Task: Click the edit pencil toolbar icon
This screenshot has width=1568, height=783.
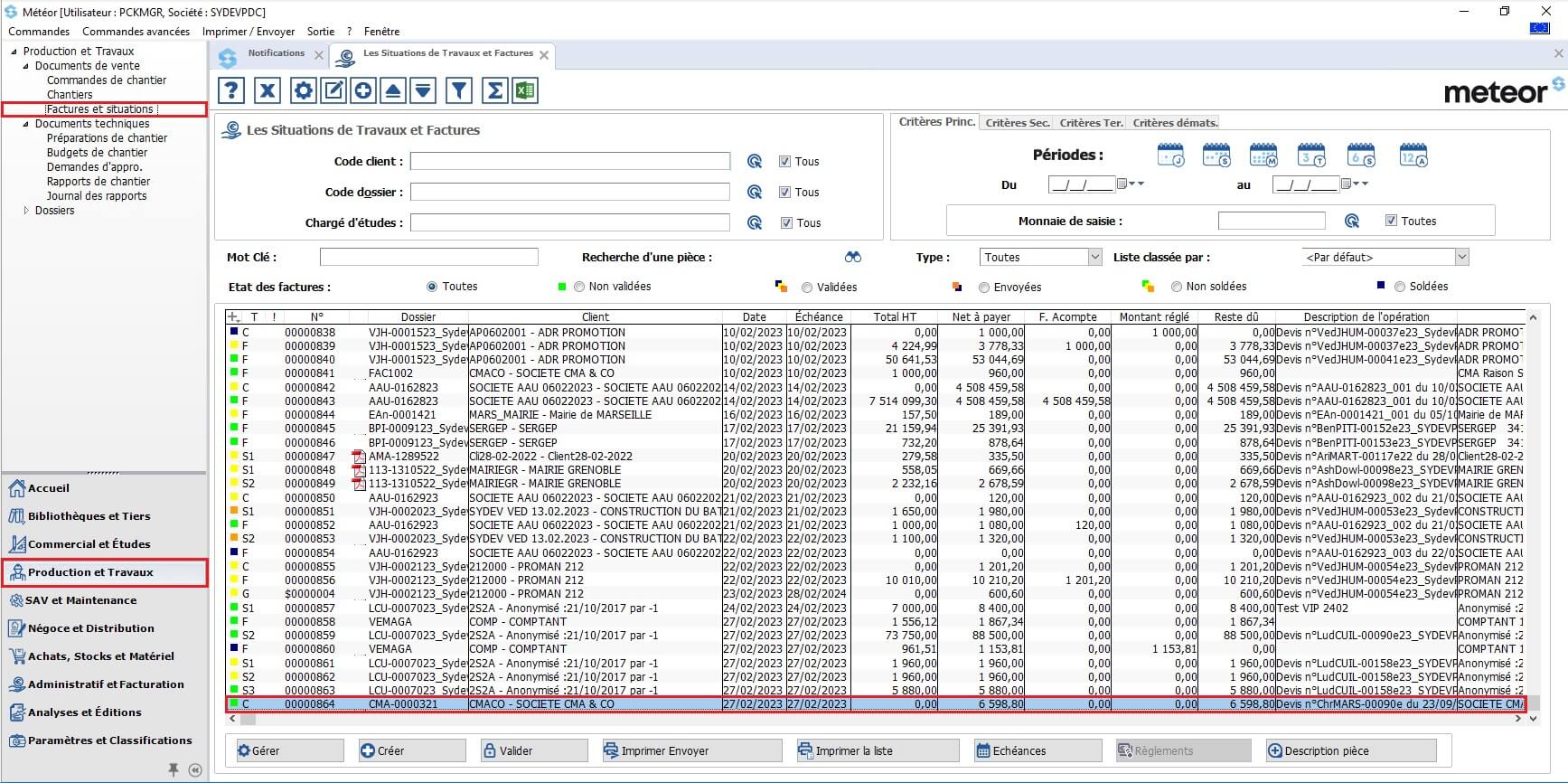Action: [333, 90]
